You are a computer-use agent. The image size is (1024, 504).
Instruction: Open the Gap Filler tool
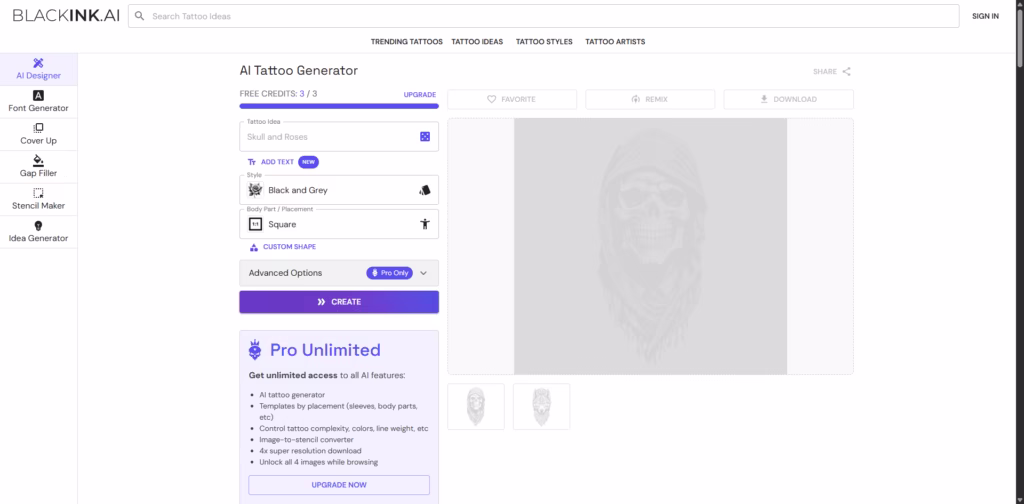click(38, 166)
